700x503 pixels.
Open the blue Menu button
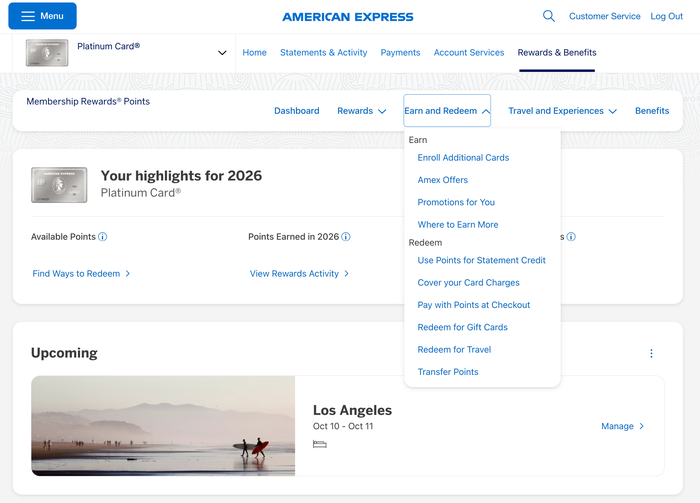point(42,16)
